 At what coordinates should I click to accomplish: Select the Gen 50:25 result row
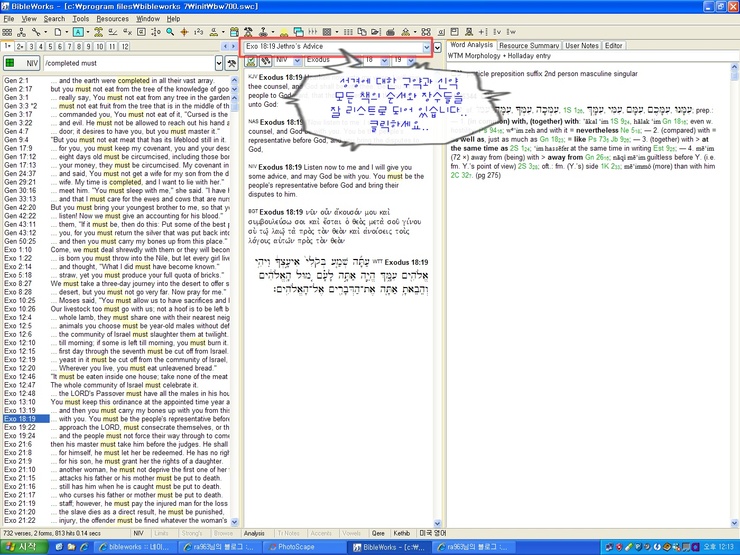click(x=116, y=241)
